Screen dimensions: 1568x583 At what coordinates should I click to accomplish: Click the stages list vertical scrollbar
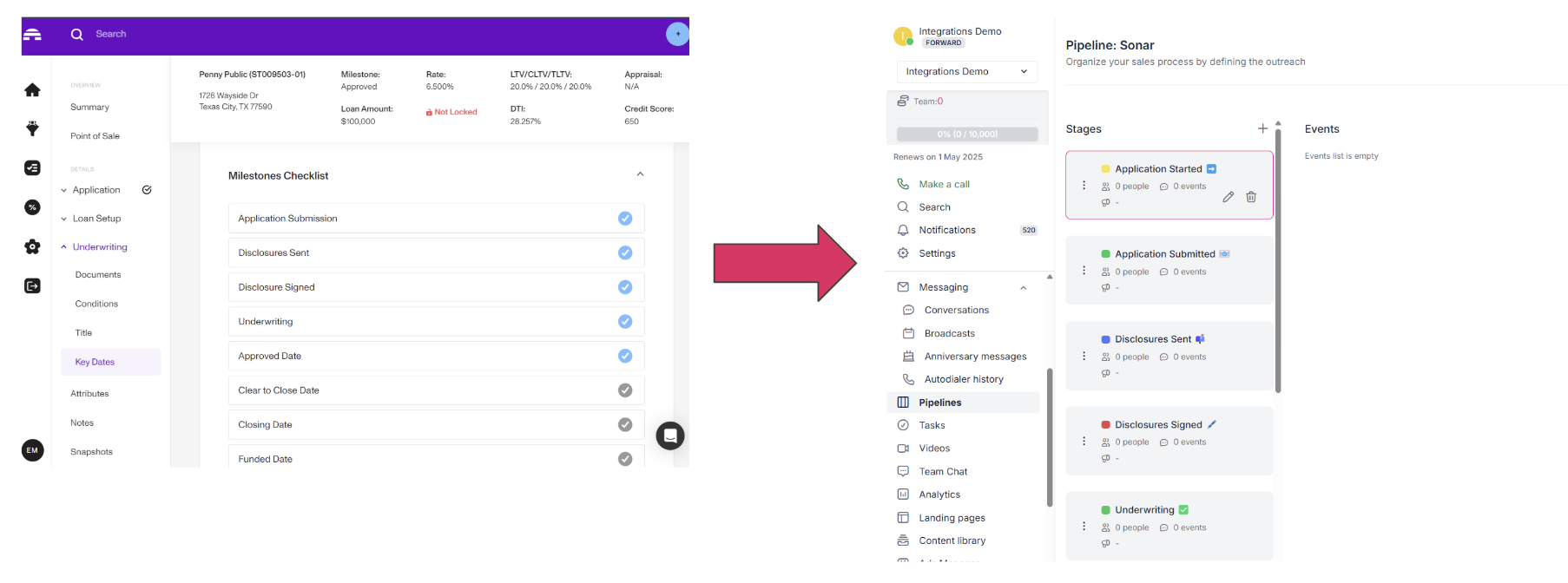pos(1278,259)
